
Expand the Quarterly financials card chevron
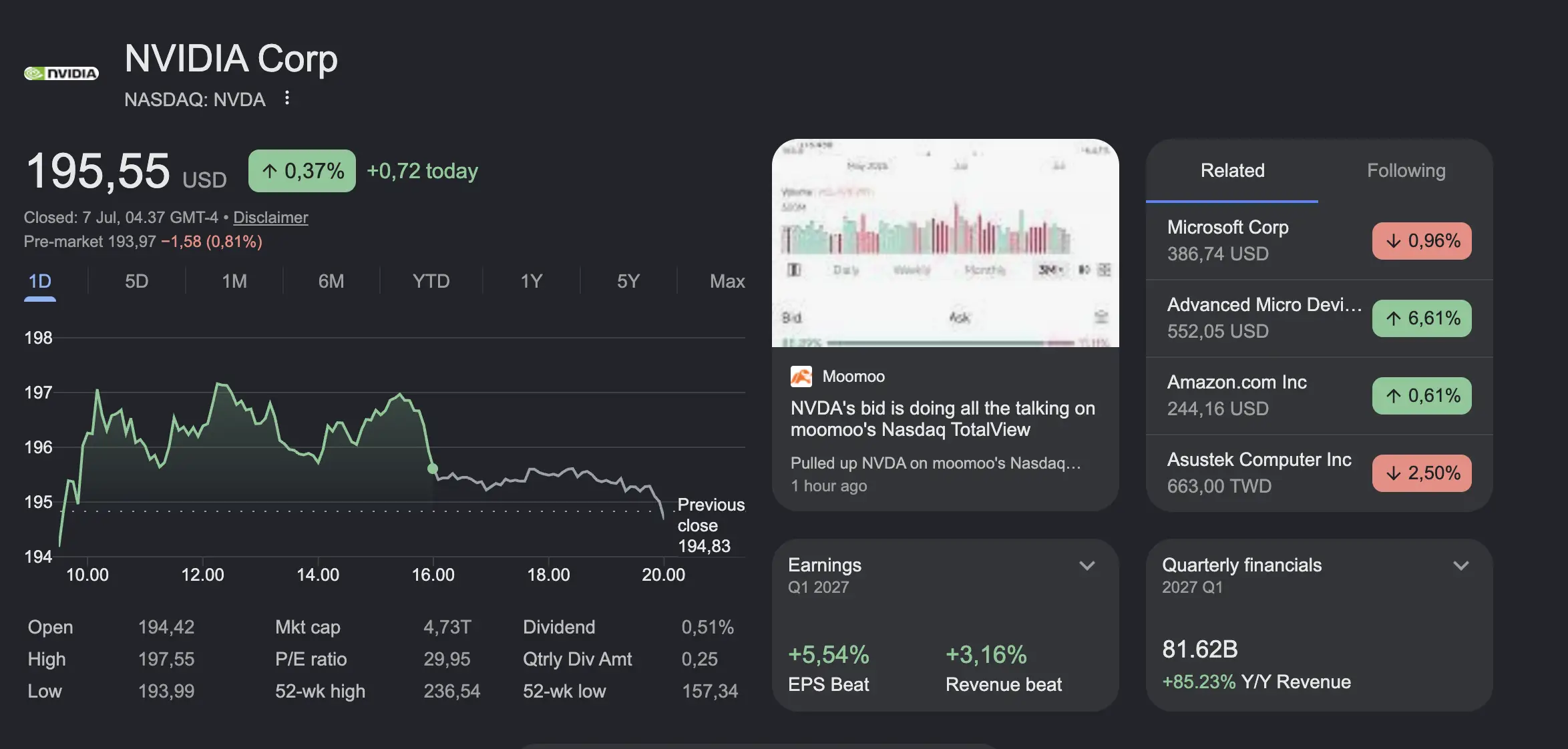pyautogui.click(x=1461, y=566)
